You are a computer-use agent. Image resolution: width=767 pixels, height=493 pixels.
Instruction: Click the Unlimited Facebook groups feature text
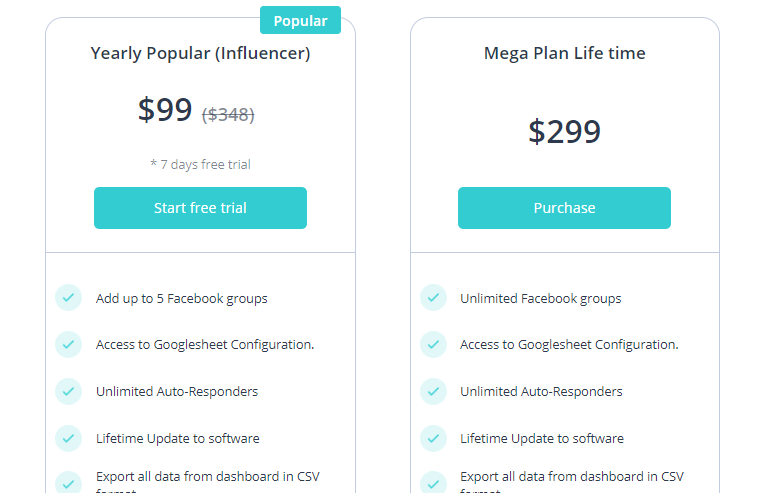540,298
